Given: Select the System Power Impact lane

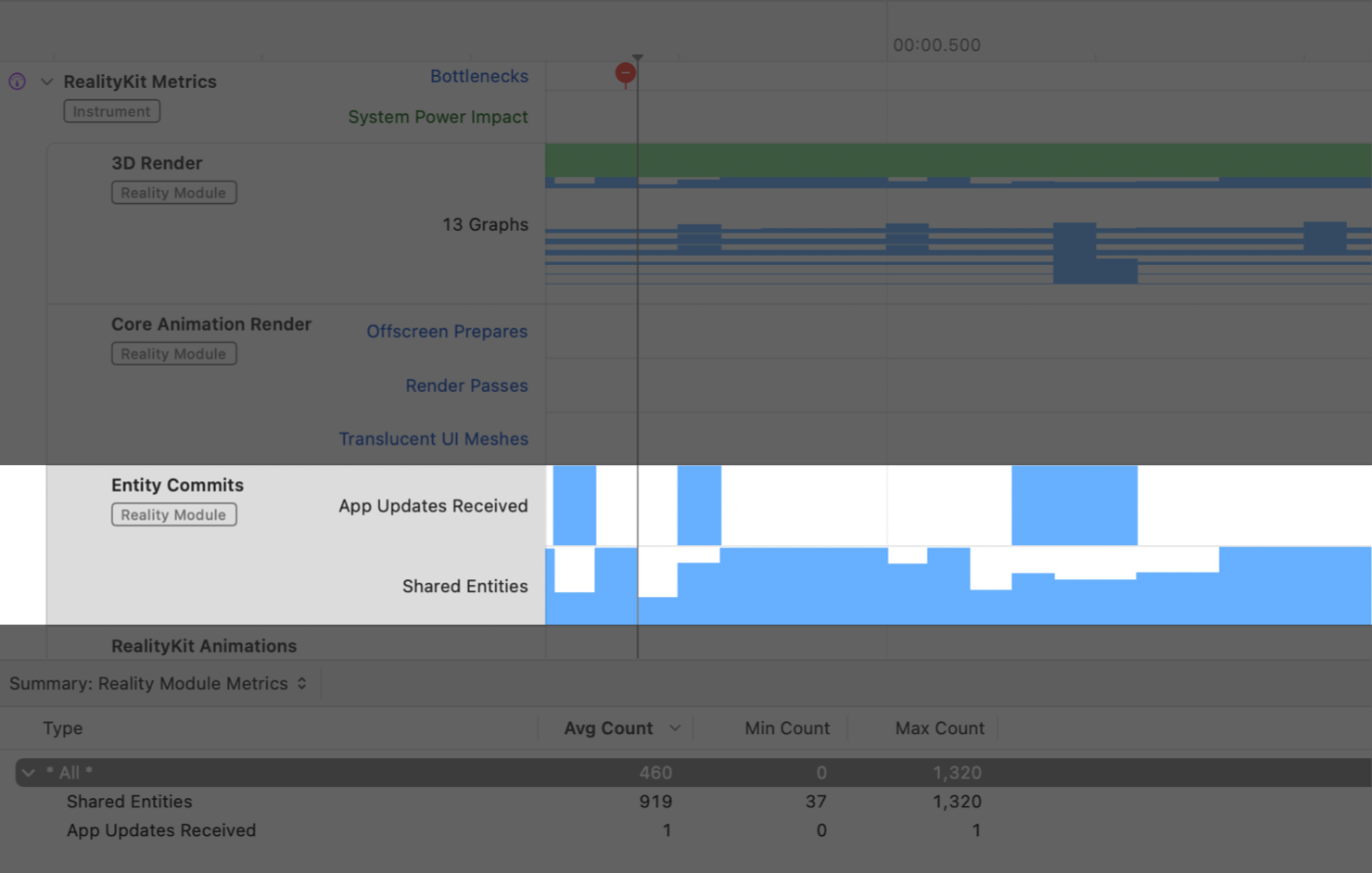Looking at the screenshot, I should 438,117.
